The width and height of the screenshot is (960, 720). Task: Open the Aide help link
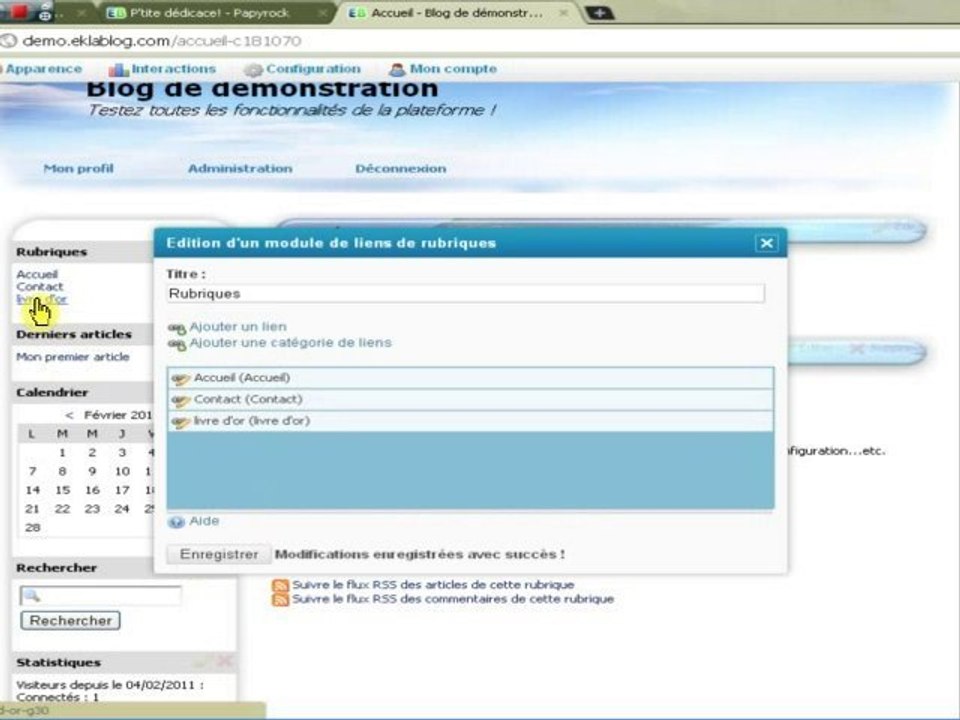204,521
